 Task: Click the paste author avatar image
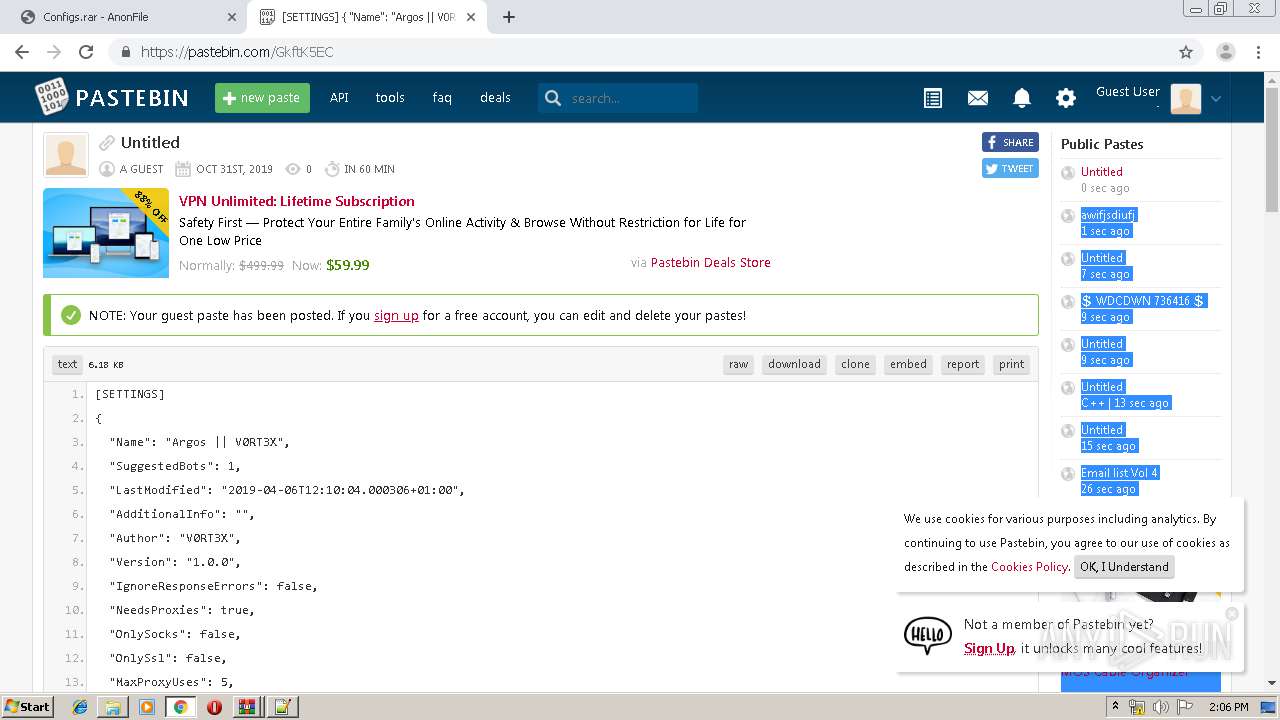(x=66, y=155)
